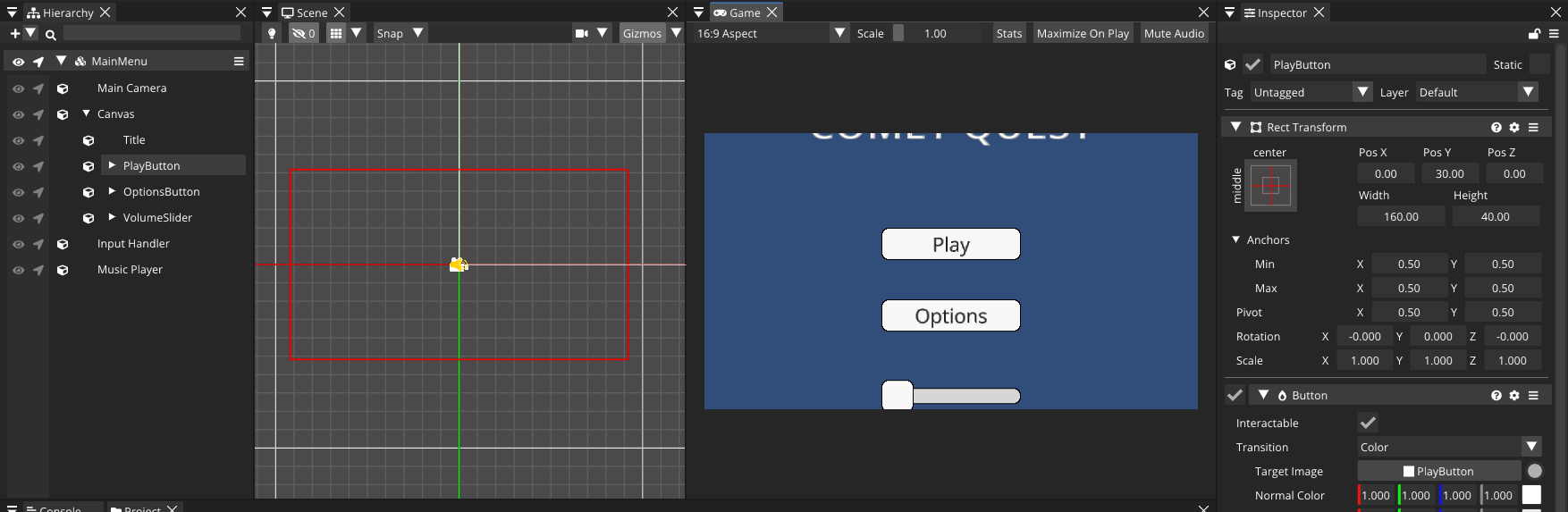Click the Options button in Game view
1568x512 pixels.
coord(951,315)
